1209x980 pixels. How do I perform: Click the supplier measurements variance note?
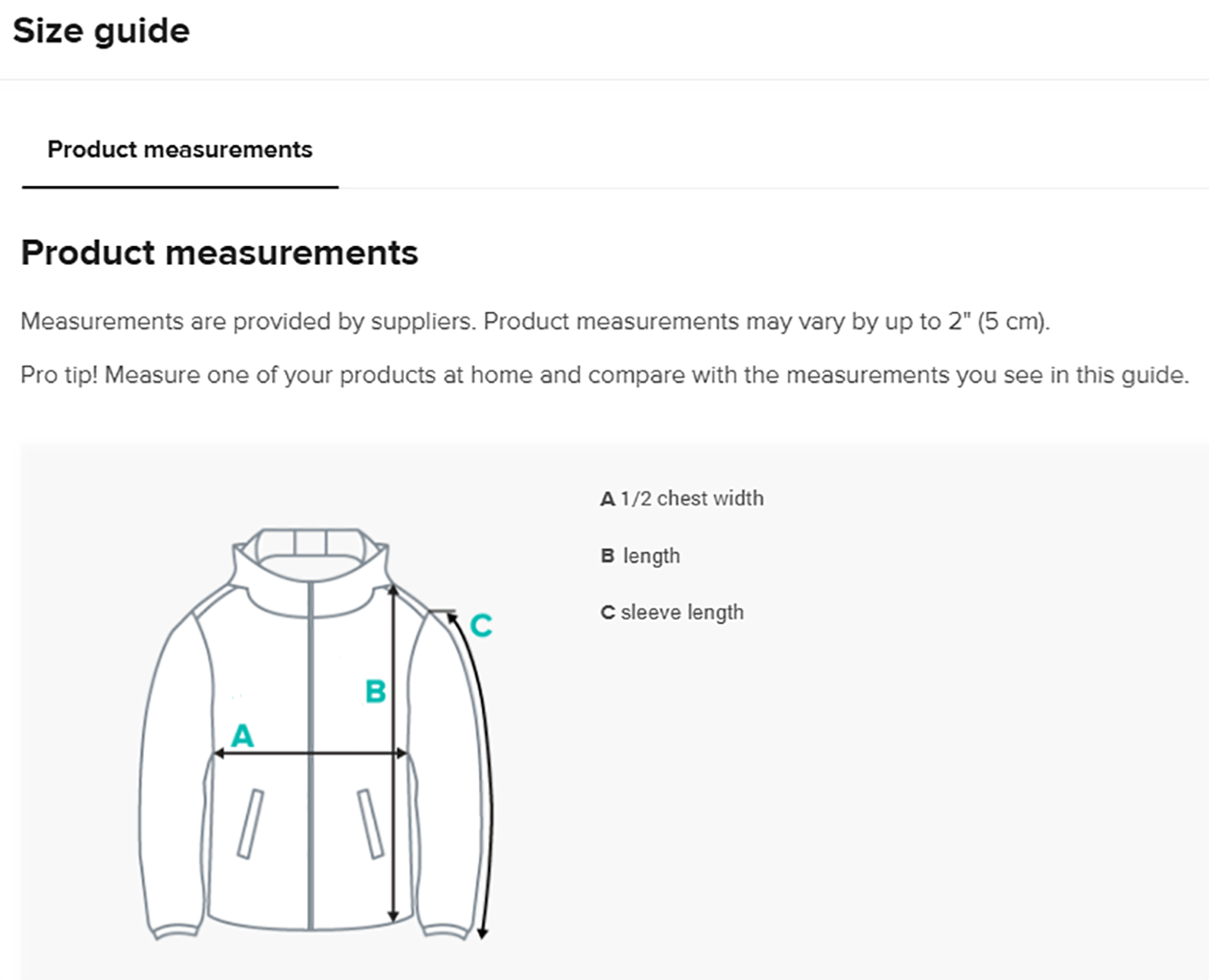pyautogui.click(x=535, y=321)
